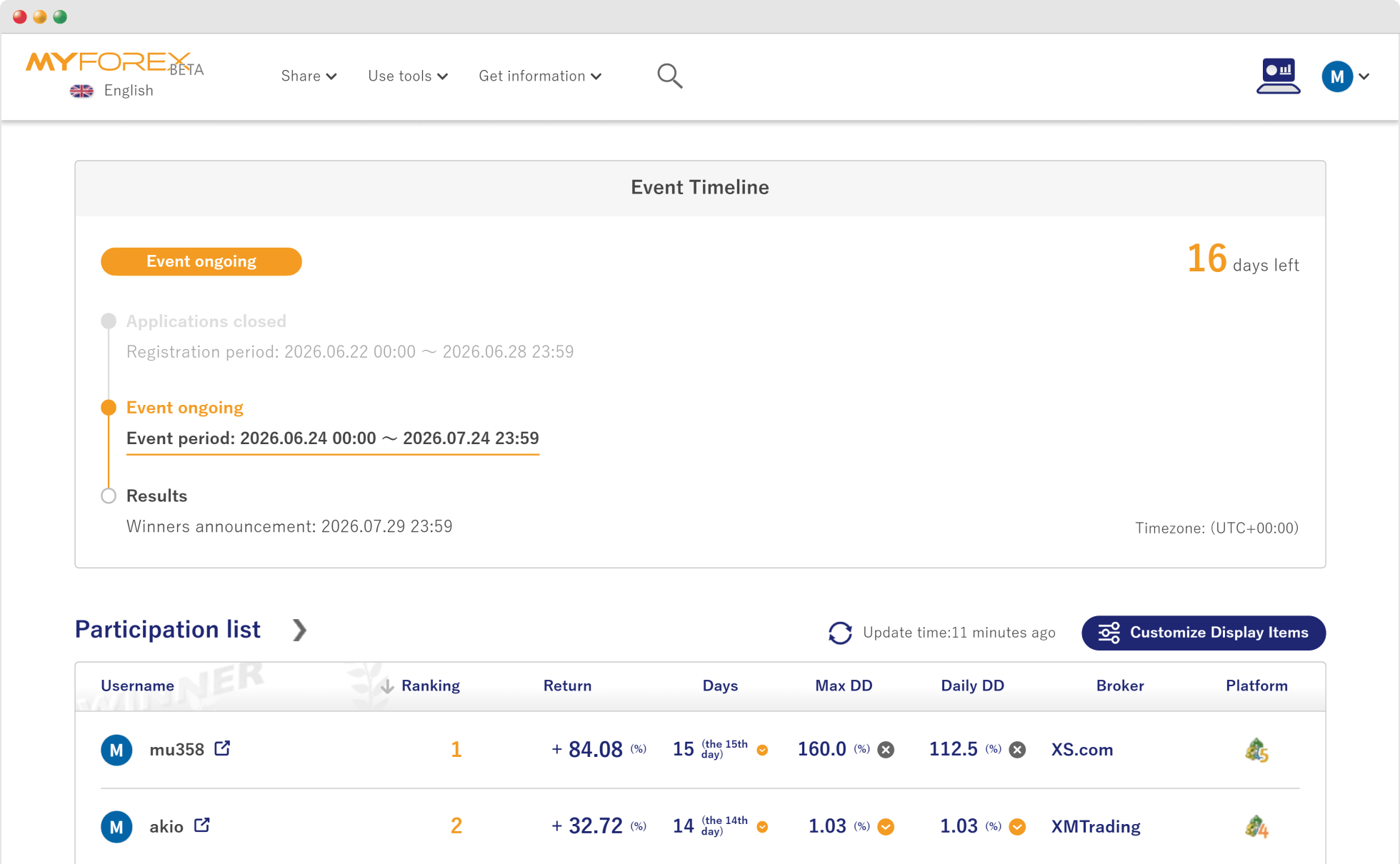Screen dimensions: 1400x864
Task: Open mu358 profile external link icon
Action: [222, 748]
